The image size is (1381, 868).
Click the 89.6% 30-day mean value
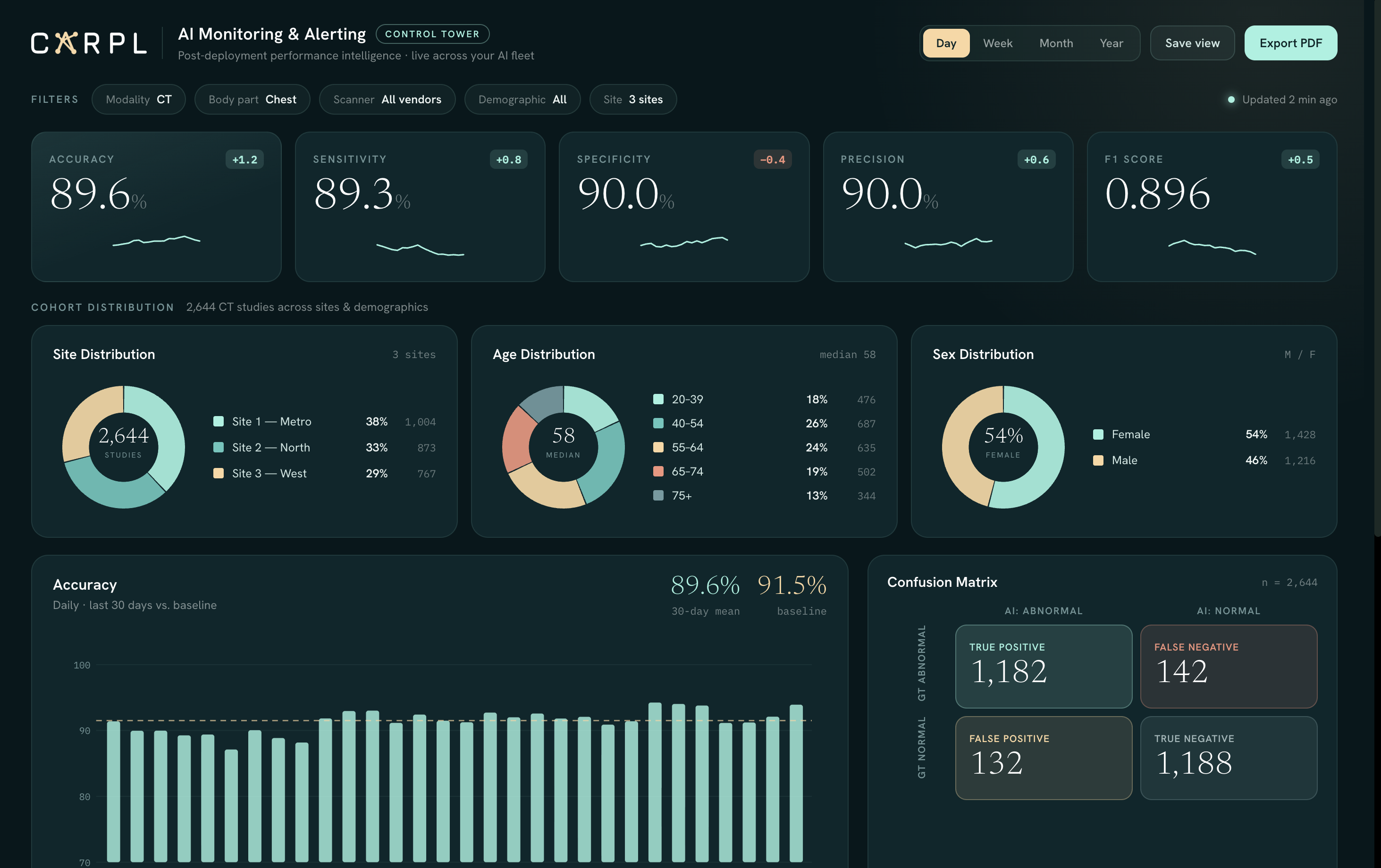705,585
